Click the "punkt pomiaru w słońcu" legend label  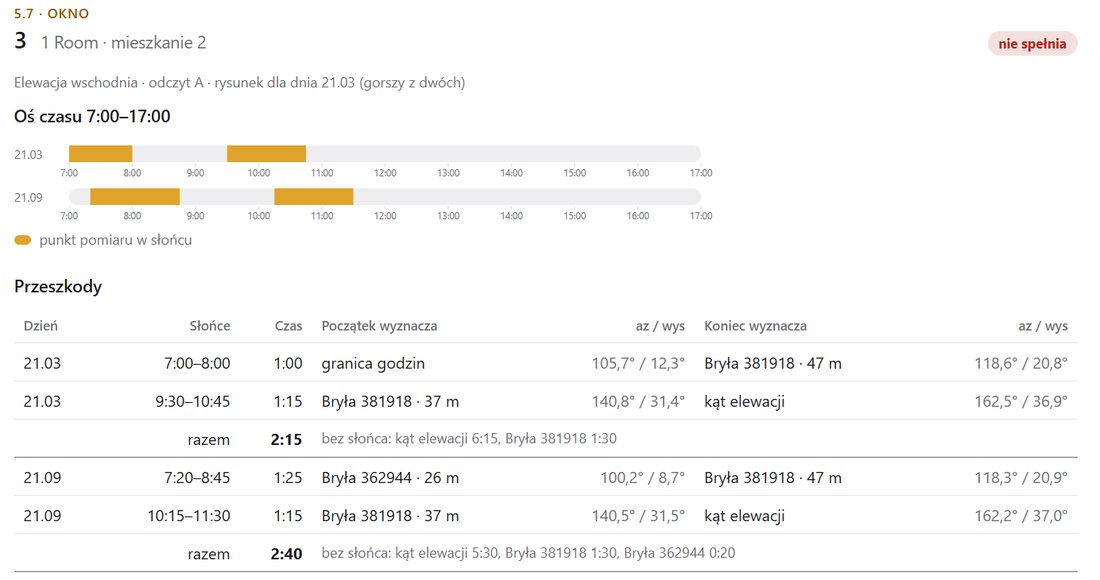point(116,240)
